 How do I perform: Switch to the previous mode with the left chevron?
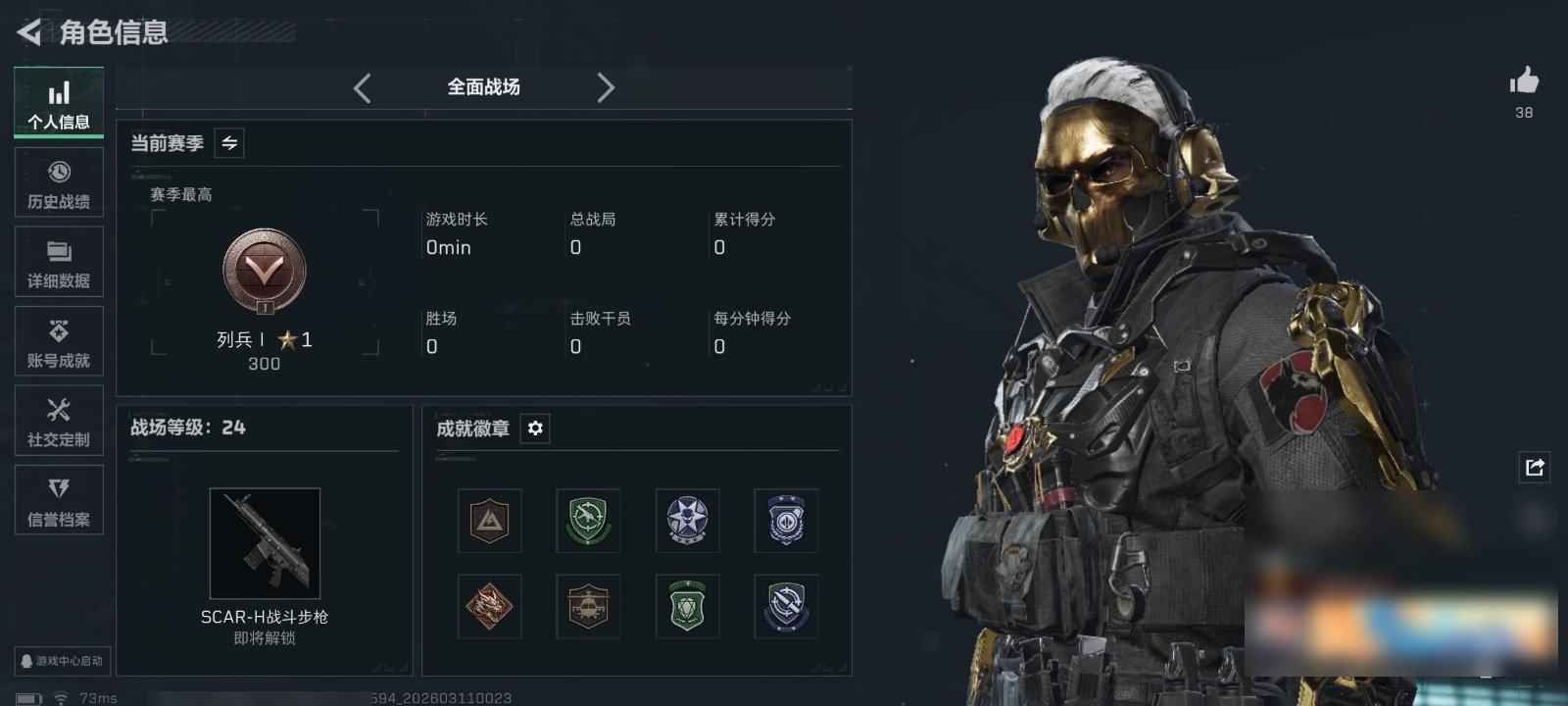click(x=362, y=88)
